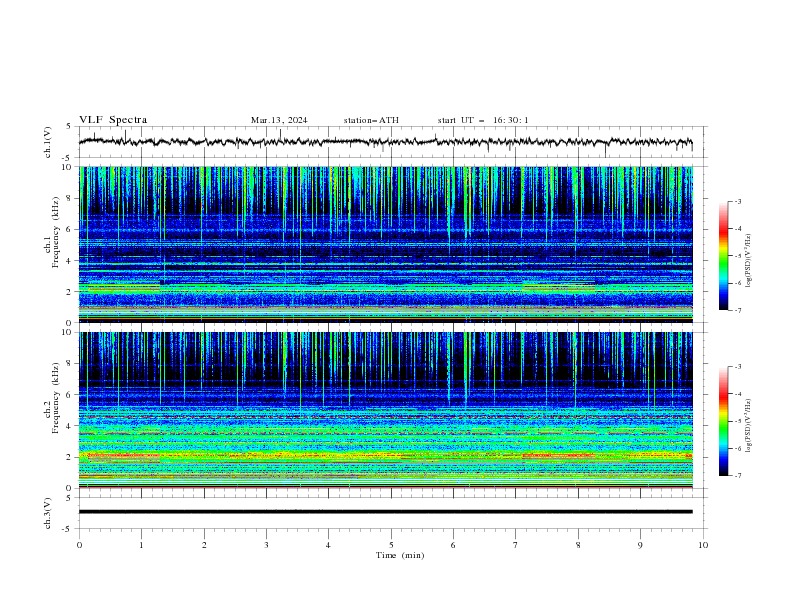Click the ch.1 waveform trace plot
The height and width of the screenshot is (612, 792).
(386, 142)
